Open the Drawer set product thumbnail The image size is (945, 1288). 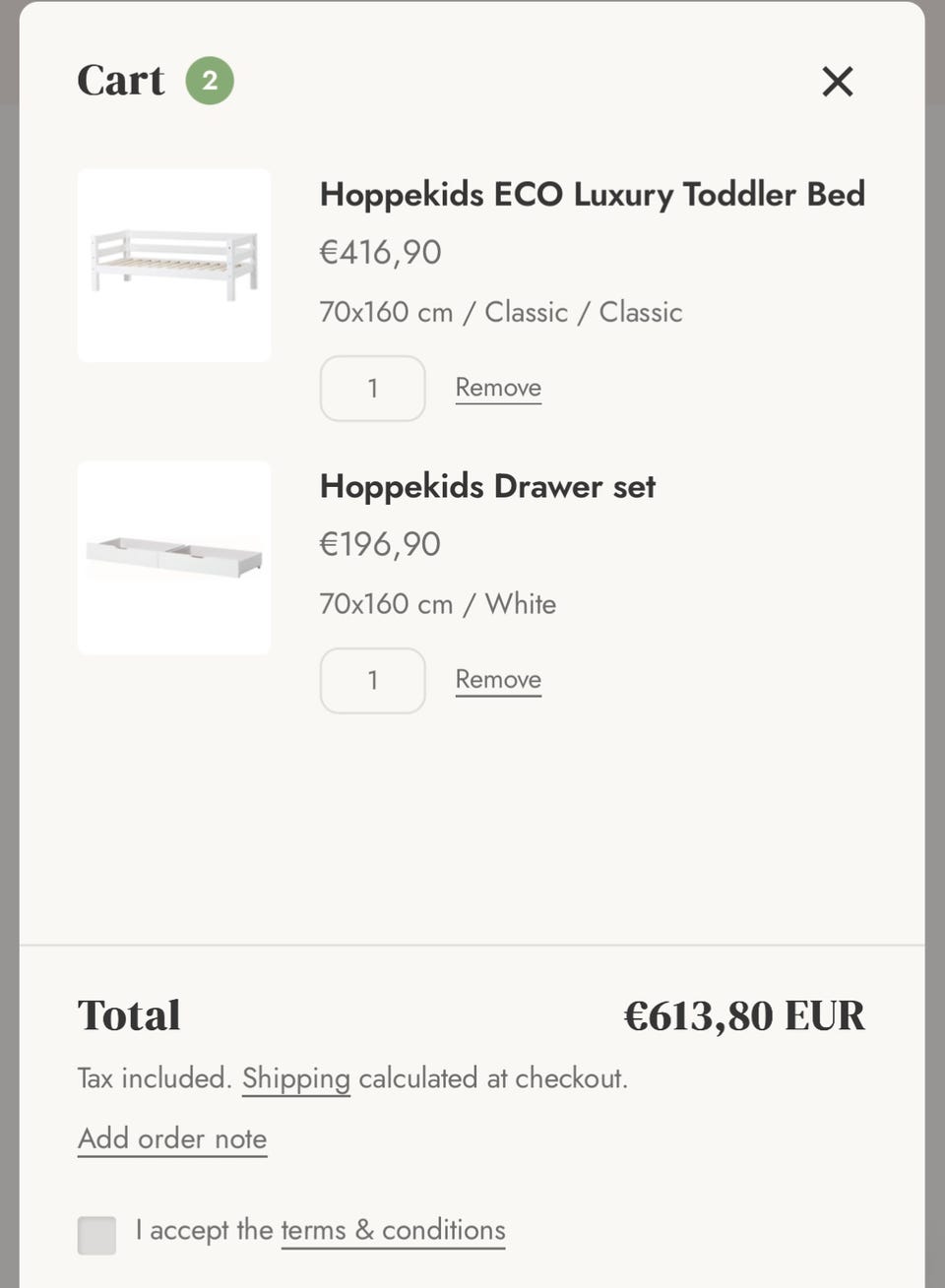click(174, 558)
